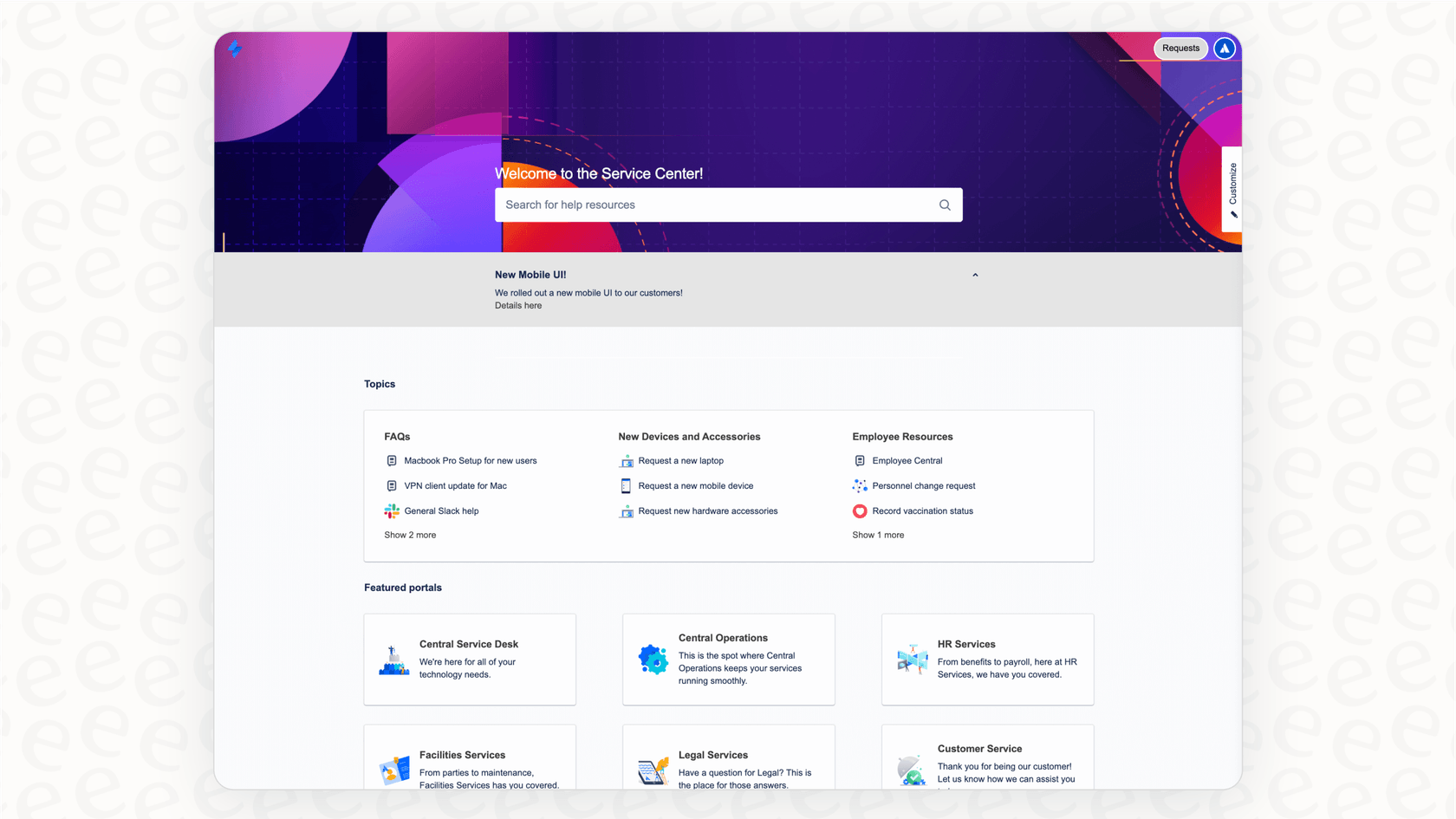The height and width of the screenshot is (819, 1456).
Task: Click the Legal Services portal icon
Action: (x=653, y=770)
